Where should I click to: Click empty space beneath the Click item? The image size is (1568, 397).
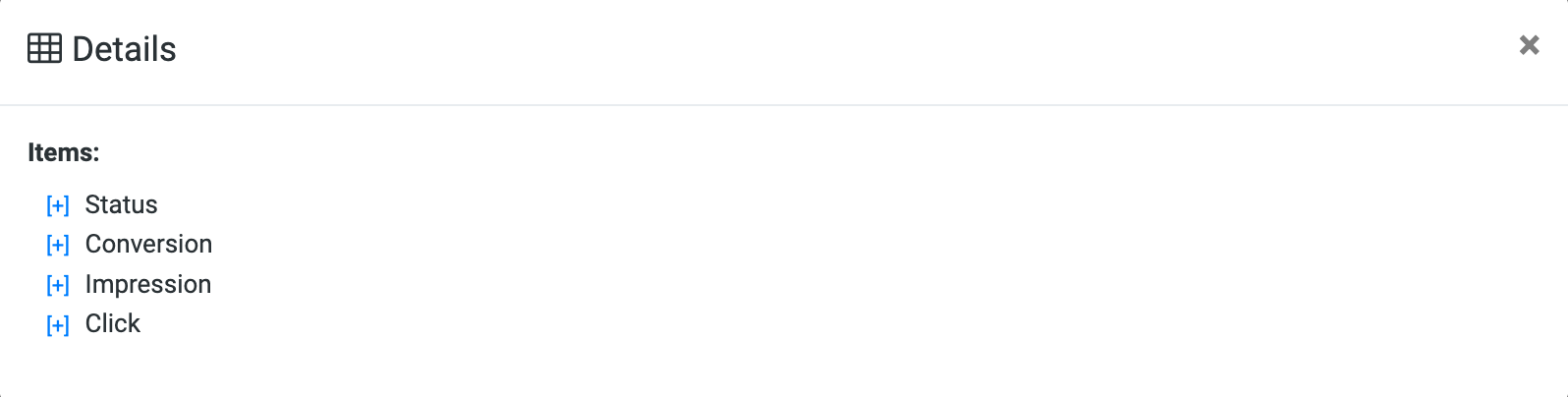(784, 369)
